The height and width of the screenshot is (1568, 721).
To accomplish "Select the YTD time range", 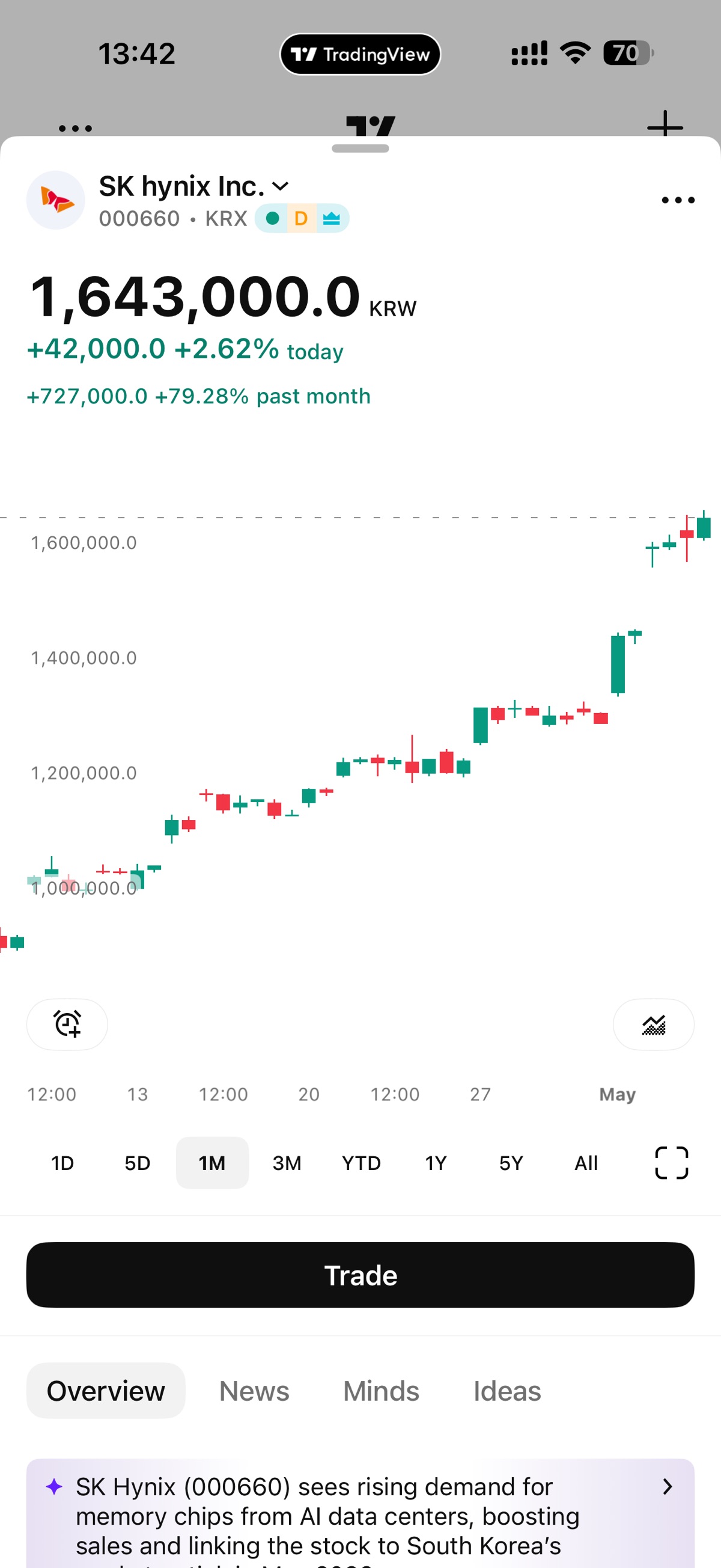I will [x=361, y=1163].
